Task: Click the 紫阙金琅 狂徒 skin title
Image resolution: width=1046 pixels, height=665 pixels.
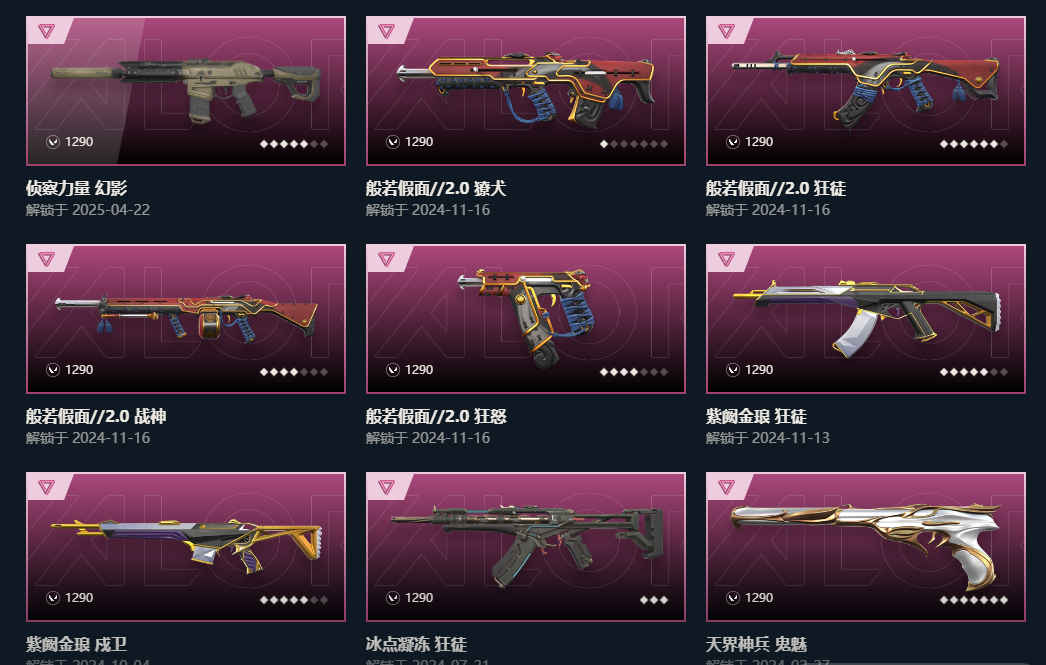Action: click(x=756, y=417)
